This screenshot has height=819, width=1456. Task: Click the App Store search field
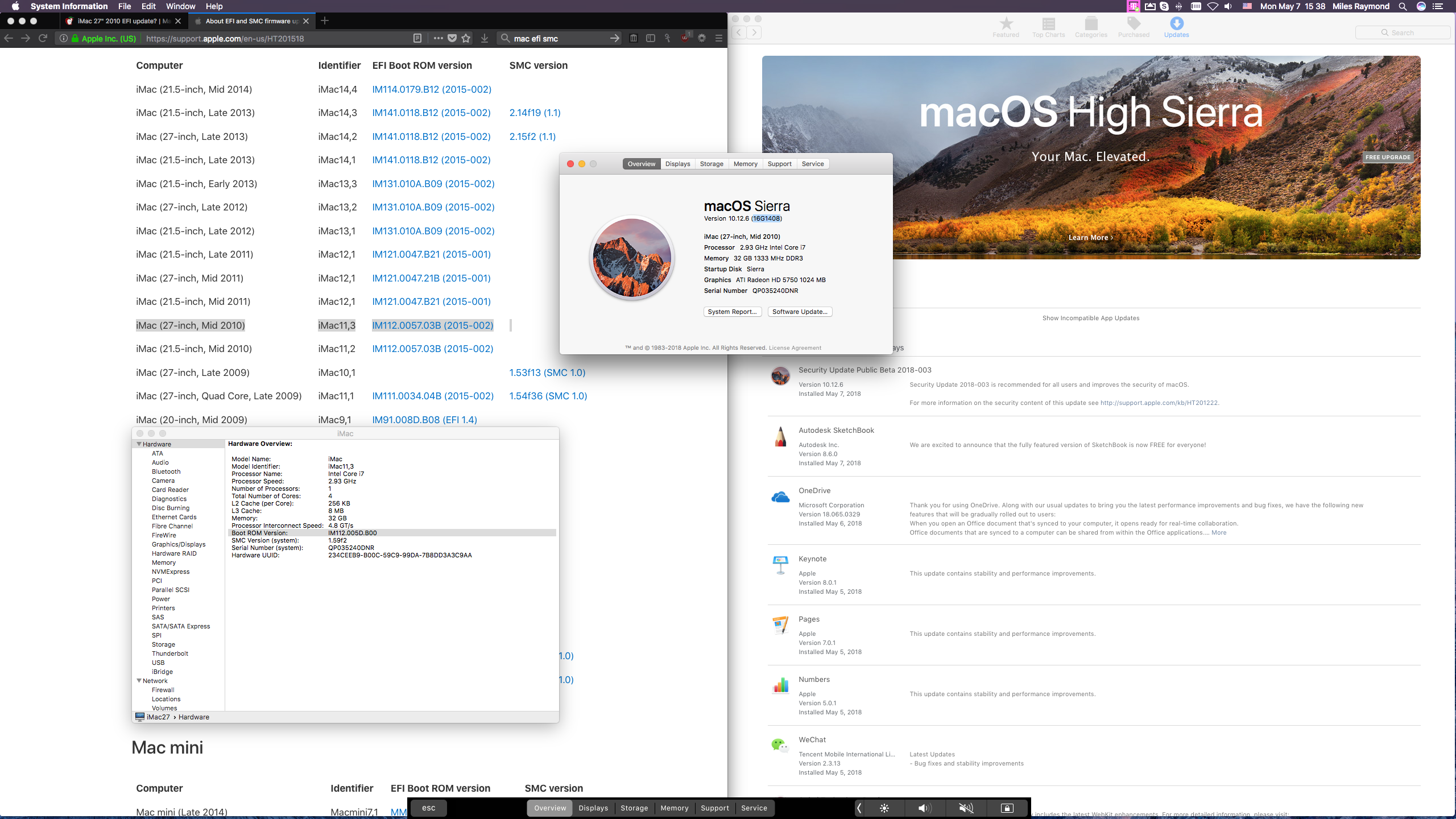point(1403,32)
